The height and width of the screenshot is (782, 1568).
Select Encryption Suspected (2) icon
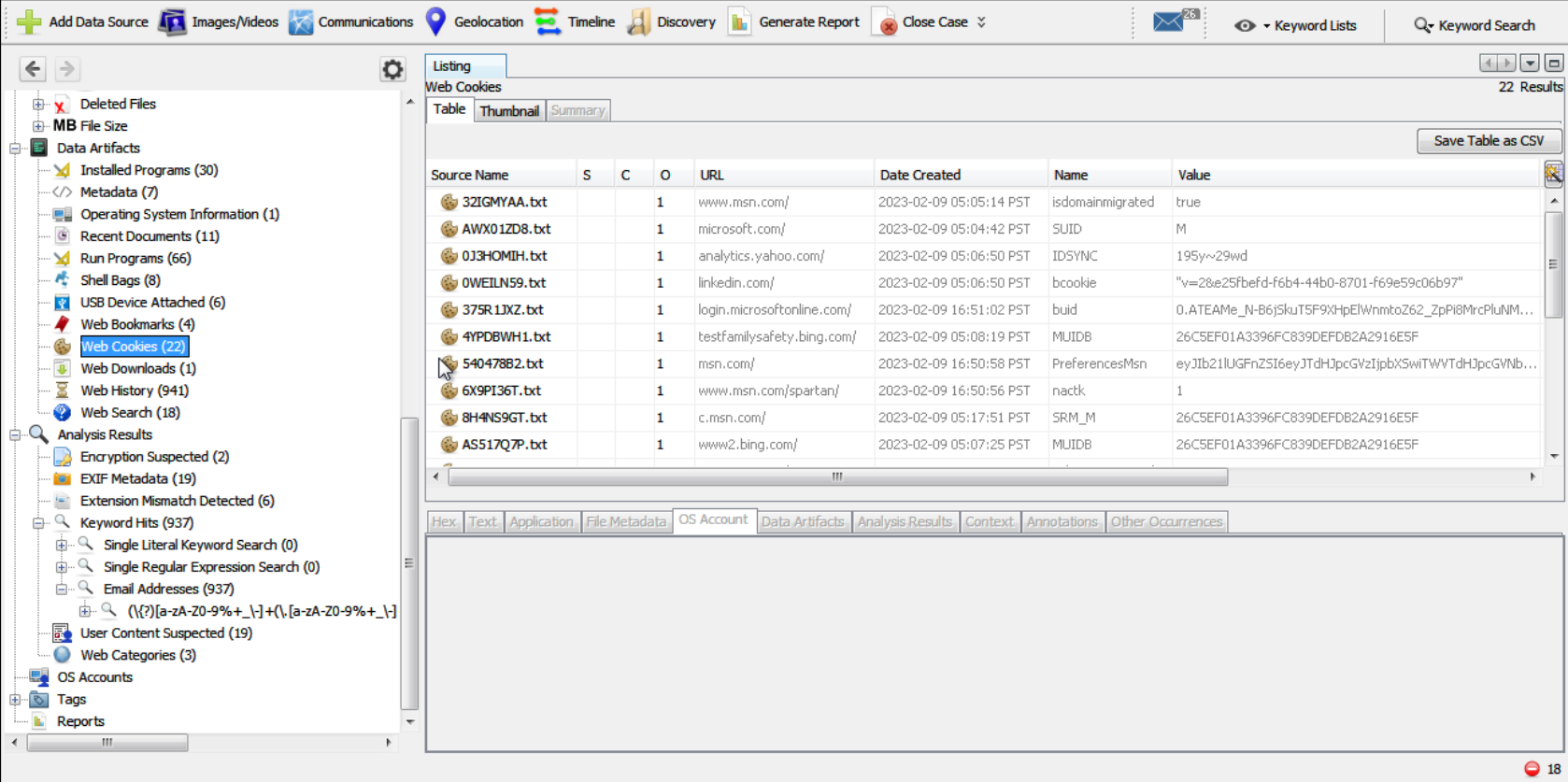pos(63,457)
